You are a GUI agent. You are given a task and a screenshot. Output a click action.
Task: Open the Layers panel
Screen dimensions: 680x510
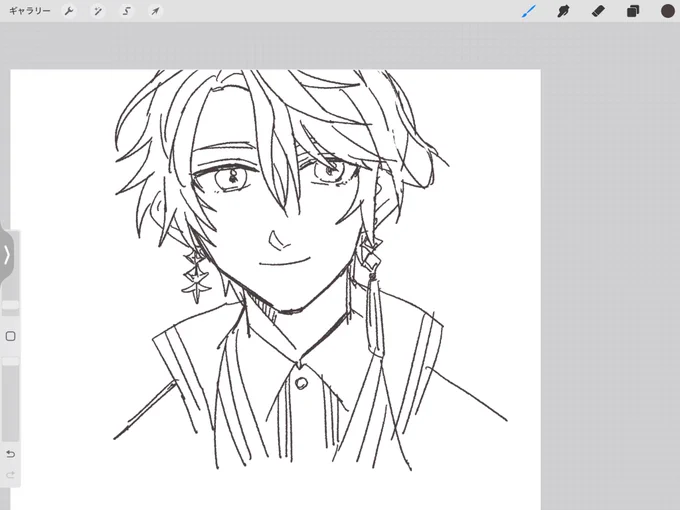[x=633, y=11]
